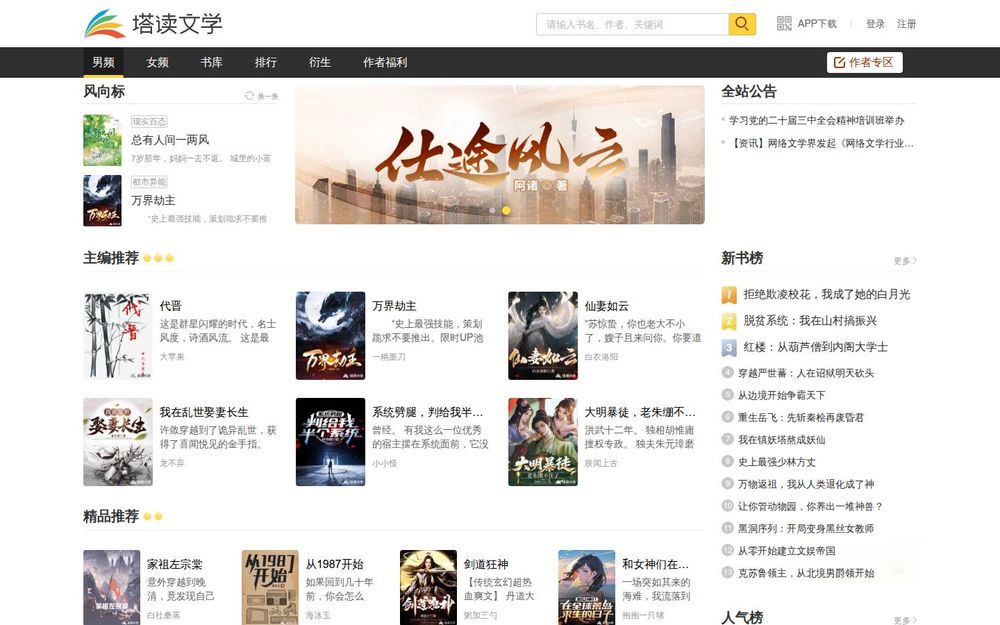Image resolution: width=1000 pixels, height=625 pixels.
Task: Click the search box for book names
Action: (x=632, y=24)
